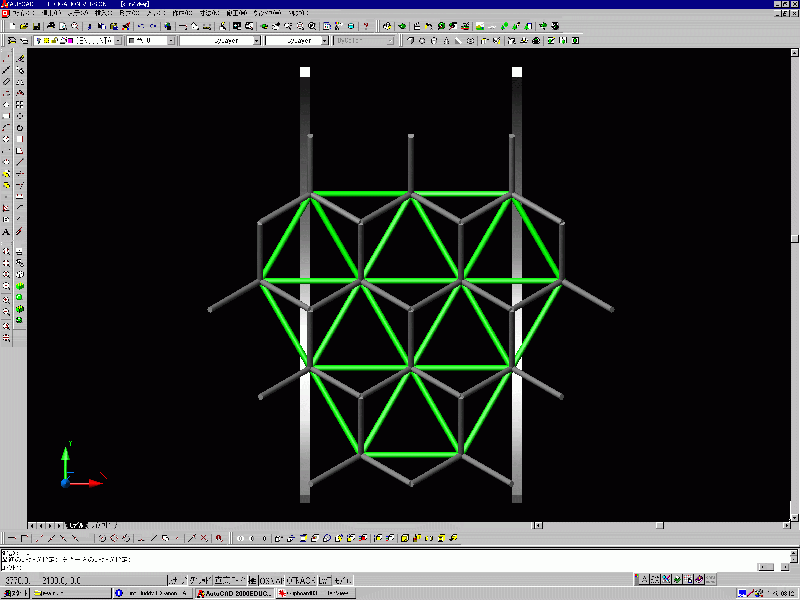Image resolution: width=800 pixels, height=600 pixels.
Task: Click the Plot printer icon
Action: [51, 26]
